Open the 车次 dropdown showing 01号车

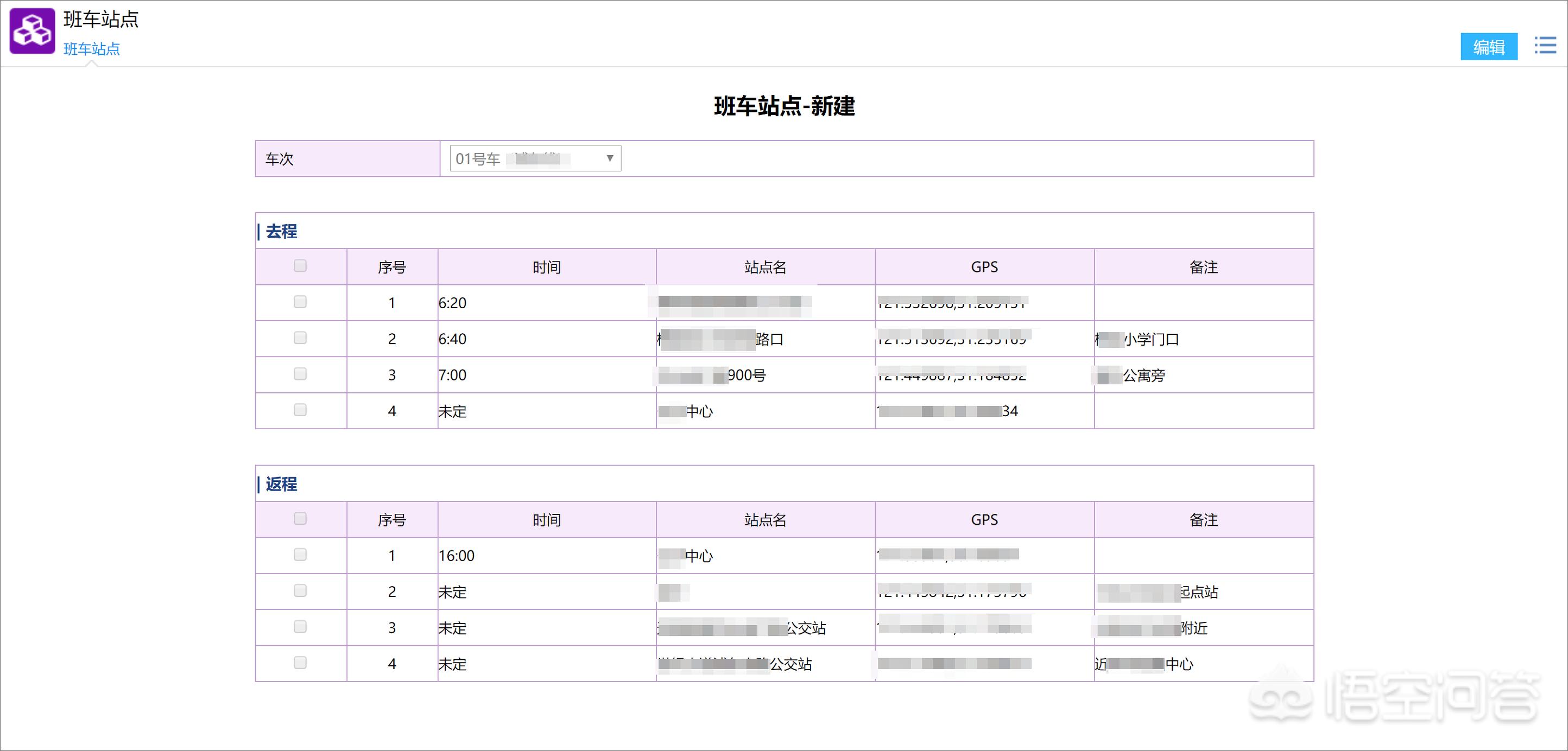point(535,158)
